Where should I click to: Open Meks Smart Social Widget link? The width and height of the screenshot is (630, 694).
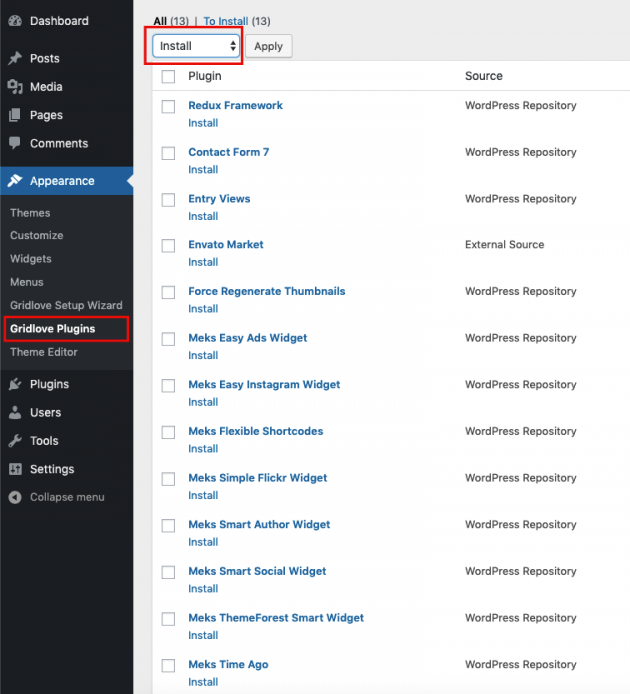[x=257, y=571]
